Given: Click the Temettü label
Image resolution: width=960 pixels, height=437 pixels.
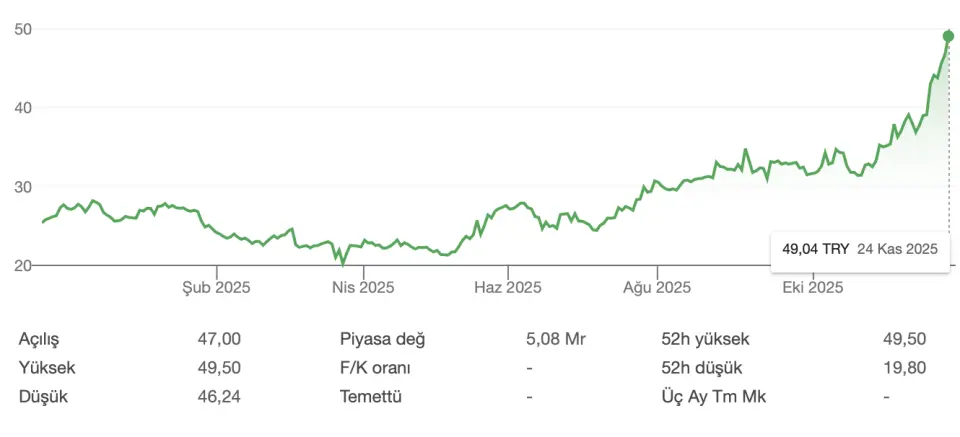Looking at the screenshot, I should click(x=370, y=397).
